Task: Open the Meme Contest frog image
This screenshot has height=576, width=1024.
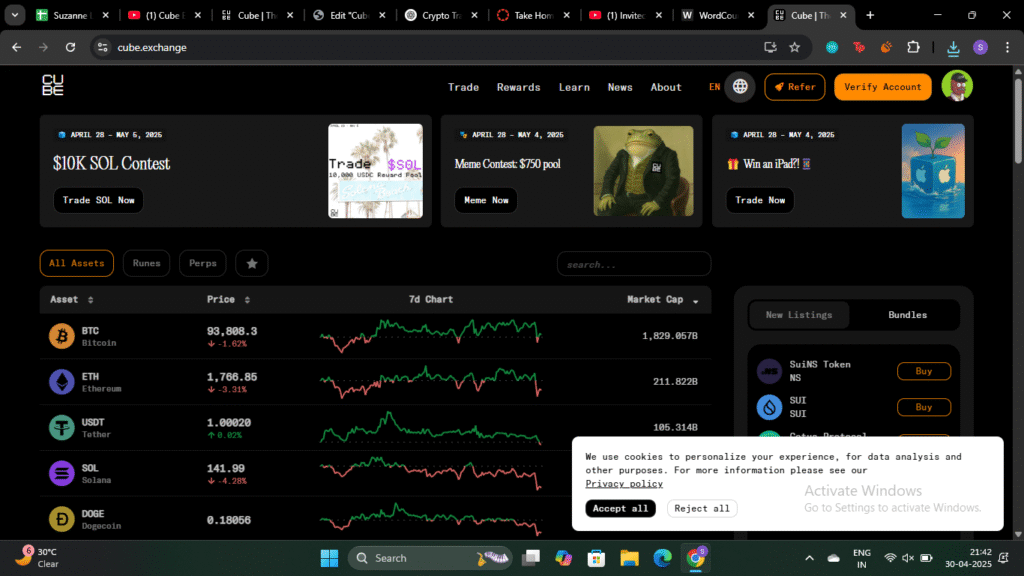Action: [643, 171]
